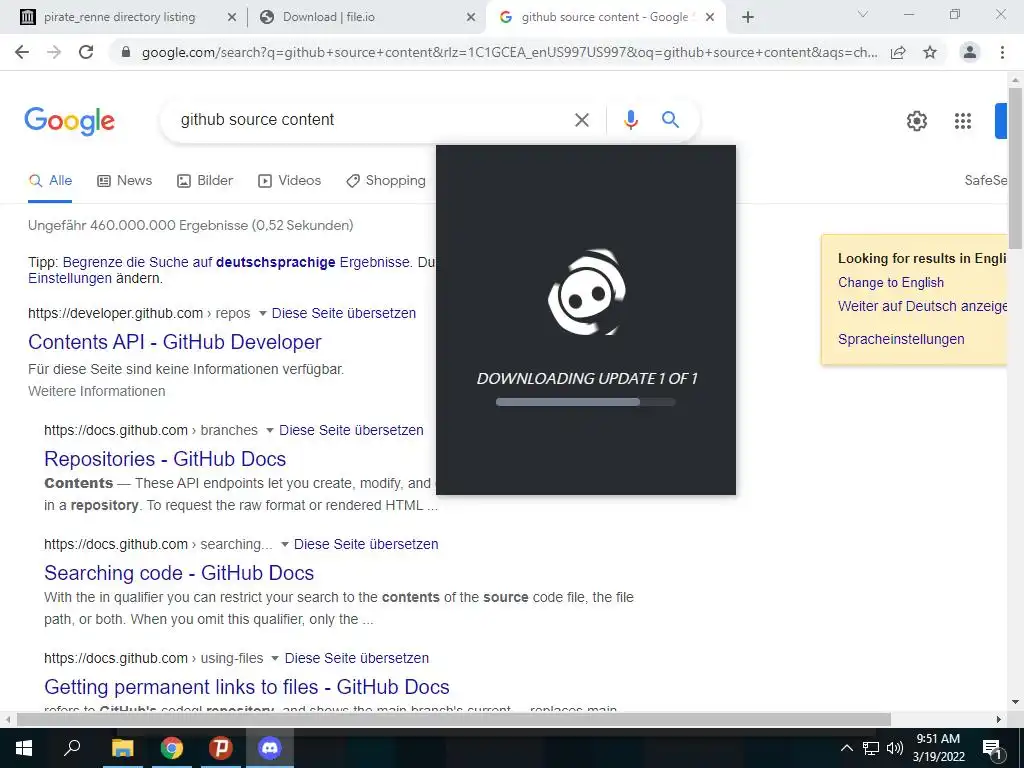Open Discord from the taskbar
The width and height of the screenshot is (1024, 768).
pyautogui.click(x=270, y=748)
